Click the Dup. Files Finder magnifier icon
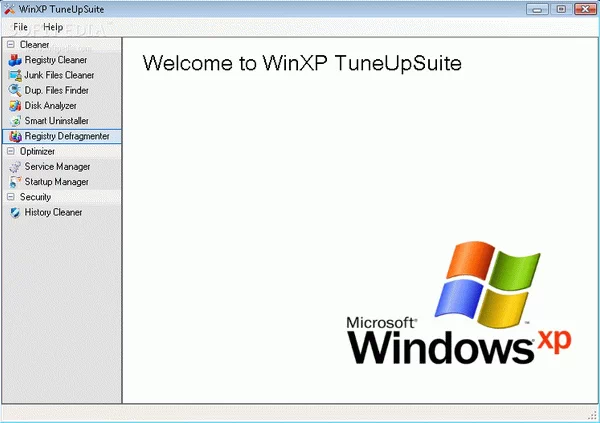Screen dimensions: 600x423 15,90
